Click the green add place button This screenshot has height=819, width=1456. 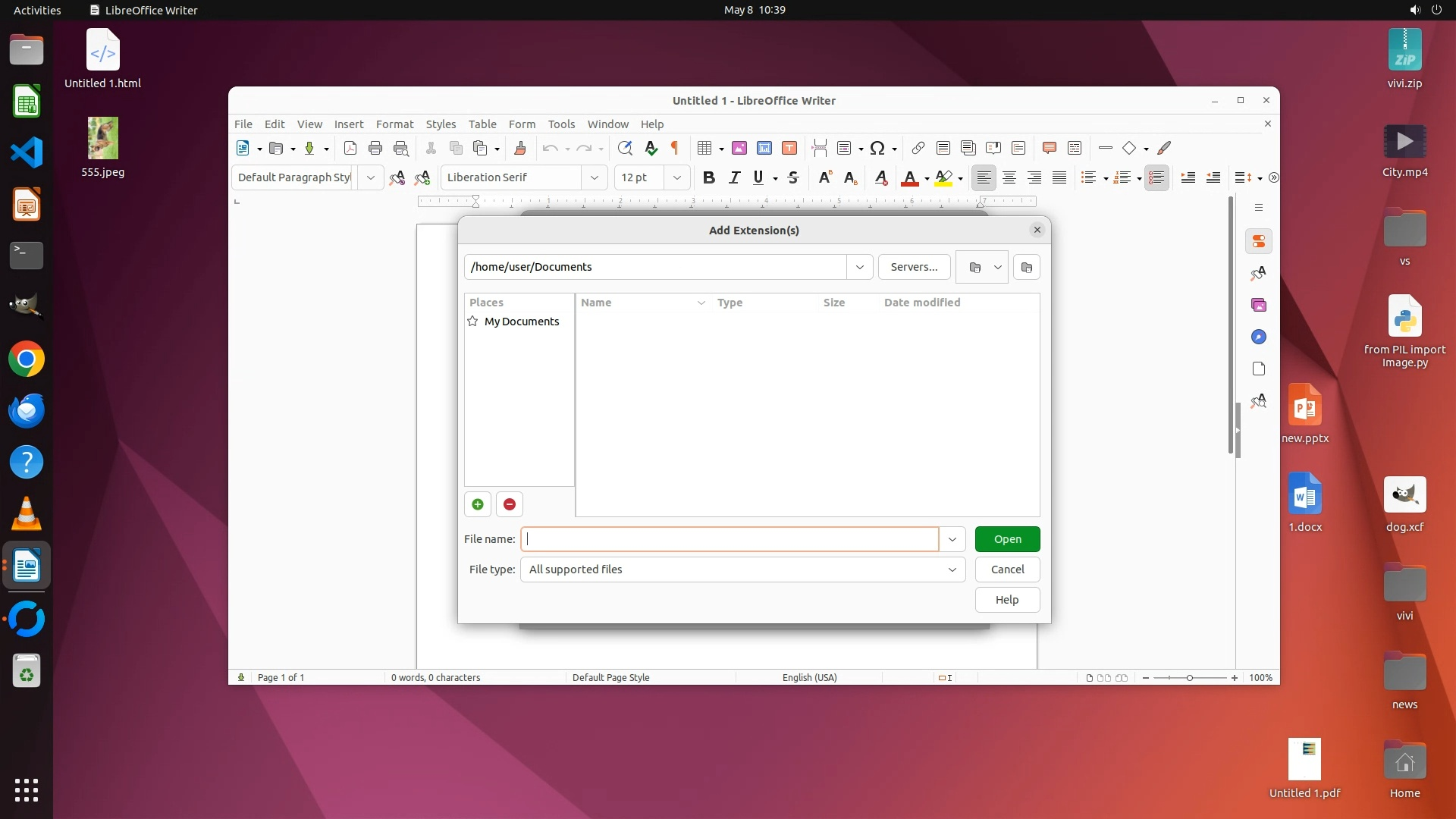[478, 504]
